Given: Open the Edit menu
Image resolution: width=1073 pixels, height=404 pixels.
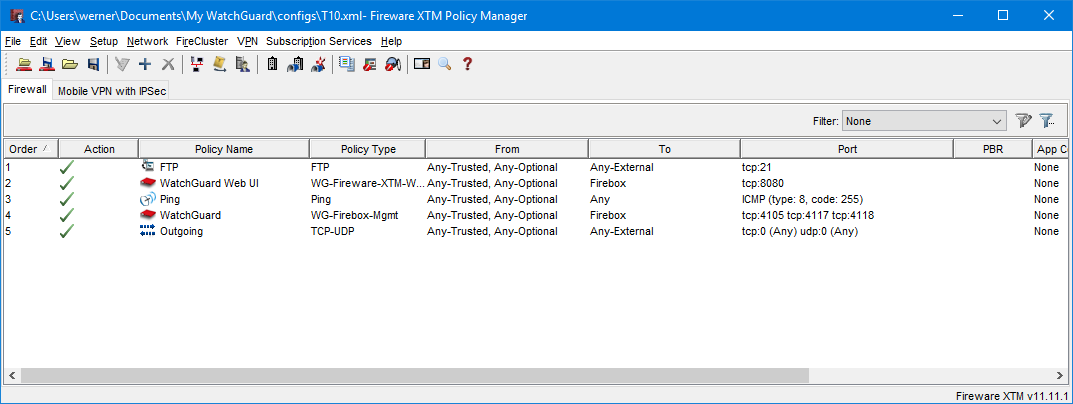Looking at the screenshot, I should click(38, 41).
